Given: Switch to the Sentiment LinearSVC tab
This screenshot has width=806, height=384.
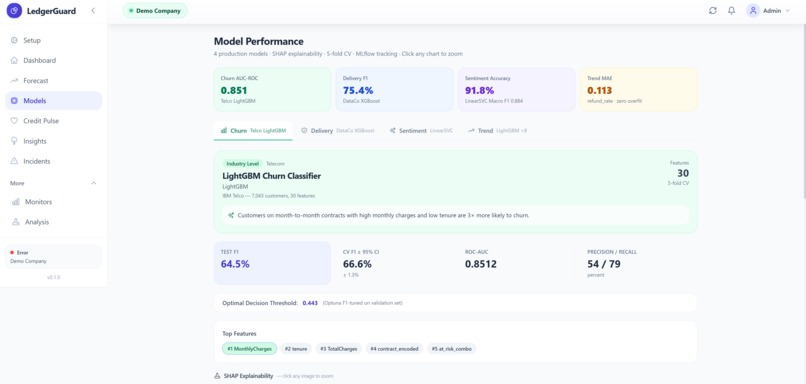Looking at the screenshot, I should (x=421, y=131).
